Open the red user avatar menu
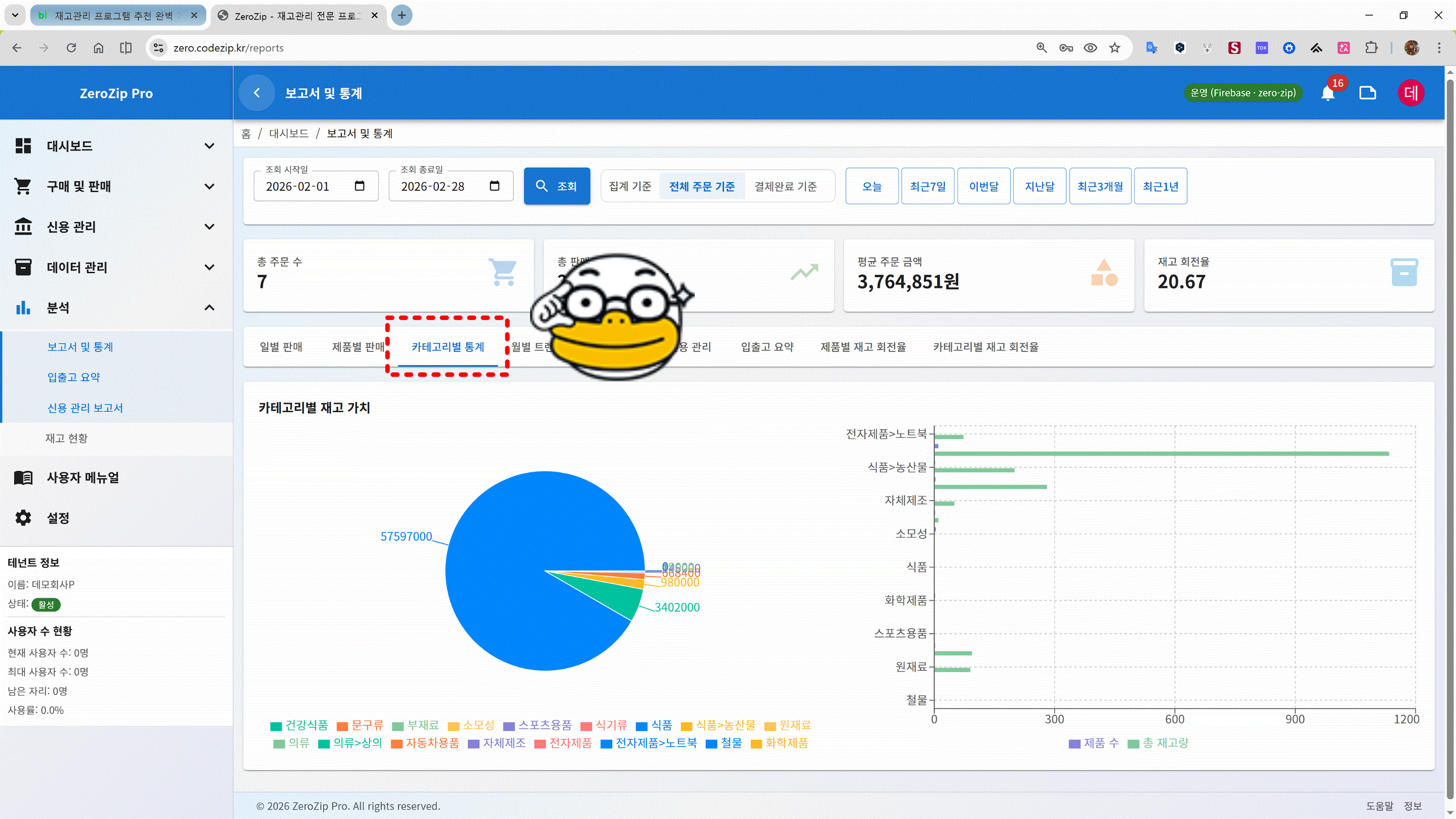The height and width of the screenshot is (819, 1456). click(x=1411, y=93)
